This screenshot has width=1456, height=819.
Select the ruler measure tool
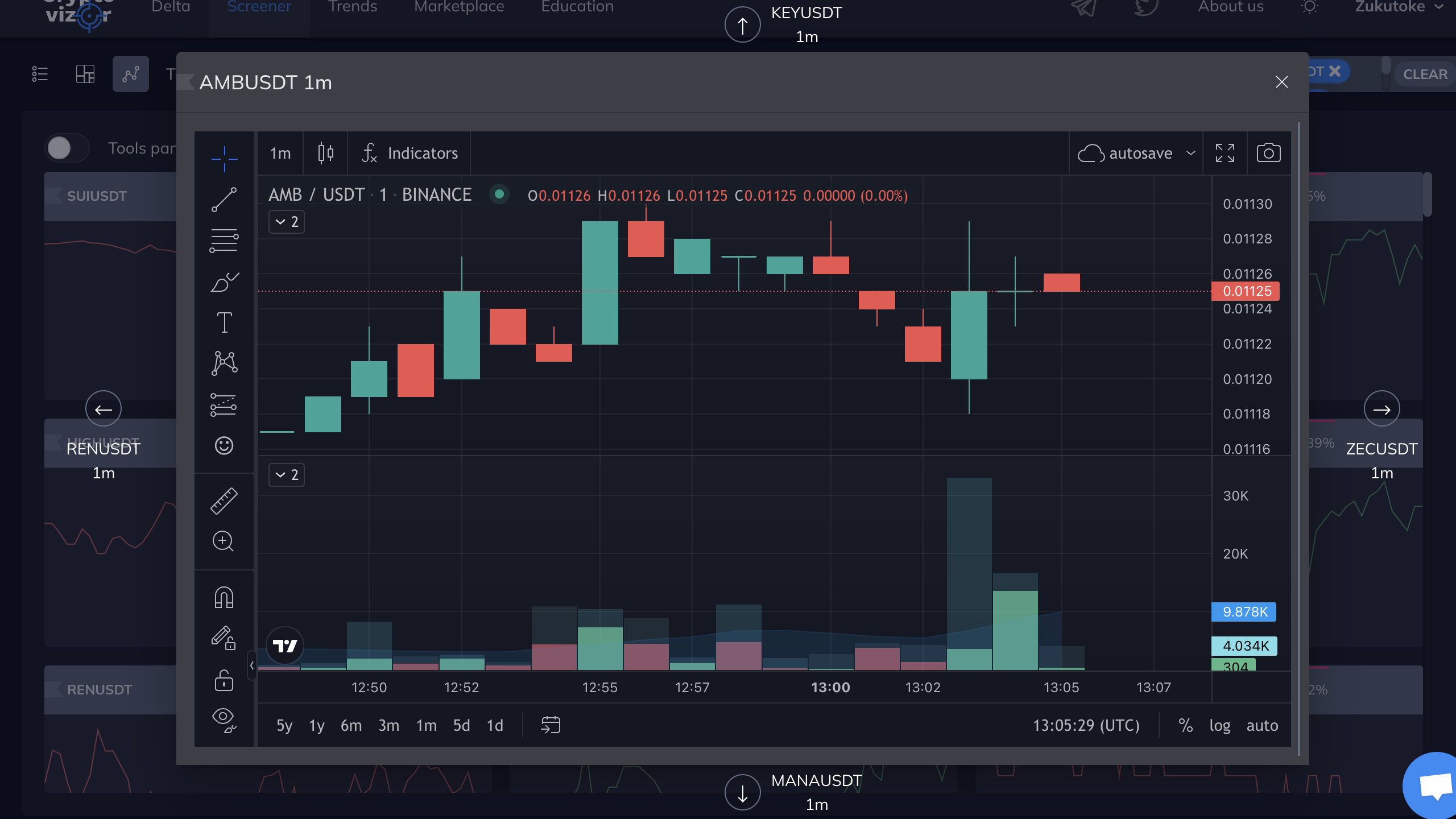click(x=224, y=501)
